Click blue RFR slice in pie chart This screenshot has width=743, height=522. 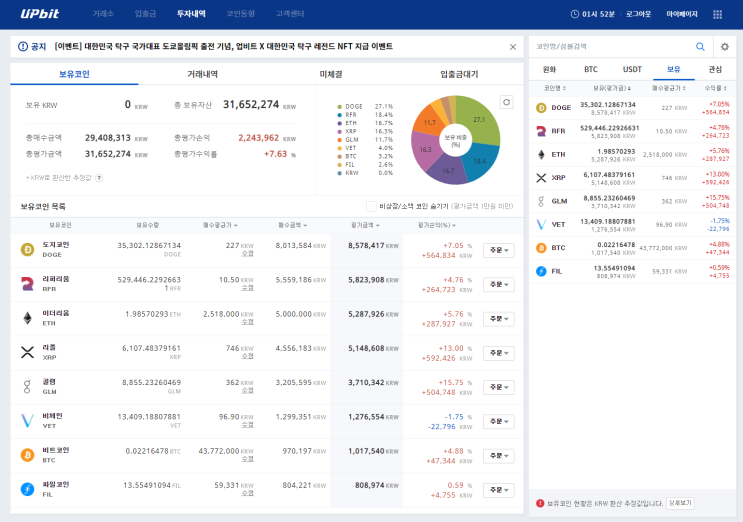[481, 162]
